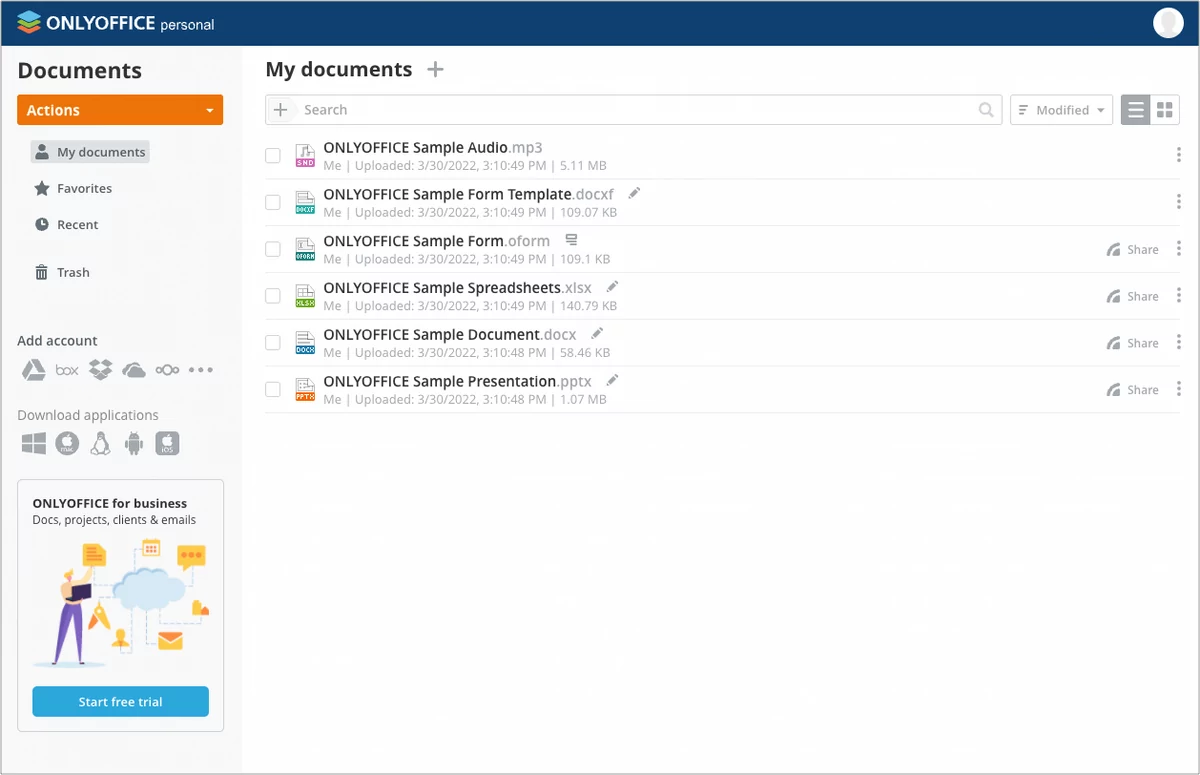Viewport: 1200px width, 775px height.
Task: Share the Sample Spreadsheets.xlsx file
Action: tap(1132, 297)
